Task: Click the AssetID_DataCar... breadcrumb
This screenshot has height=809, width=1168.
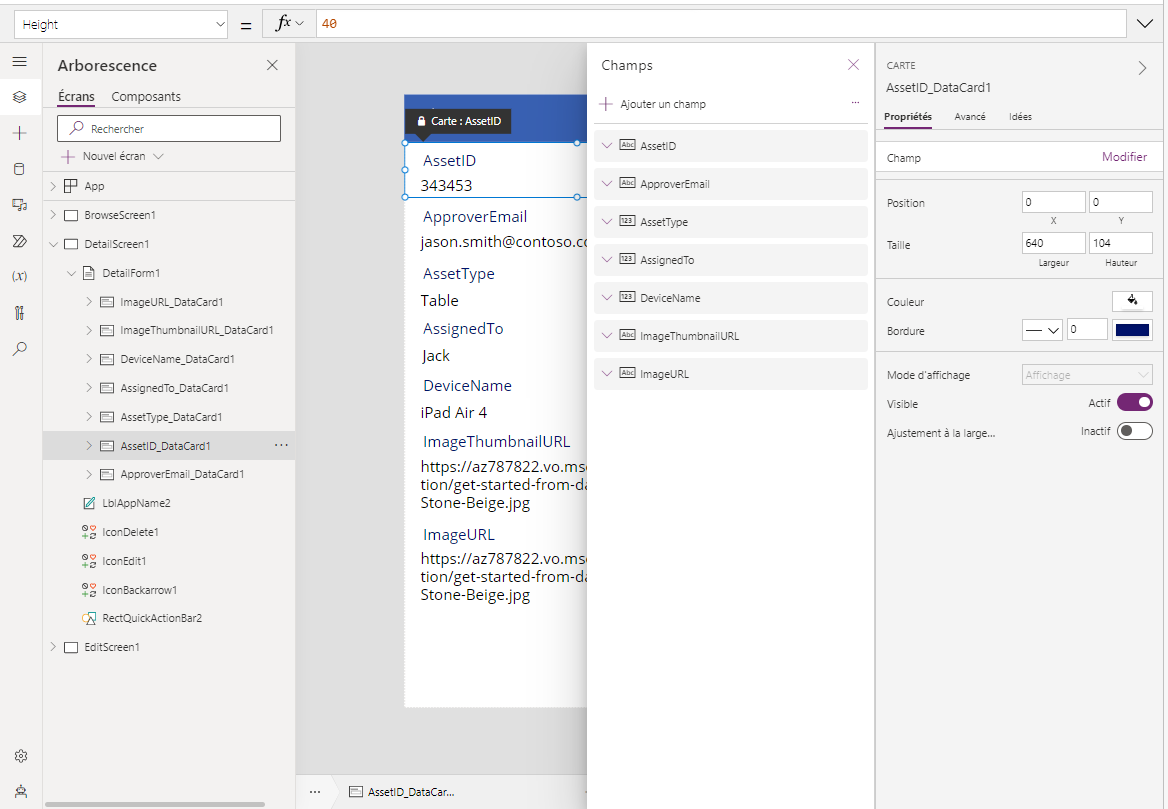Action: (402, 792)
